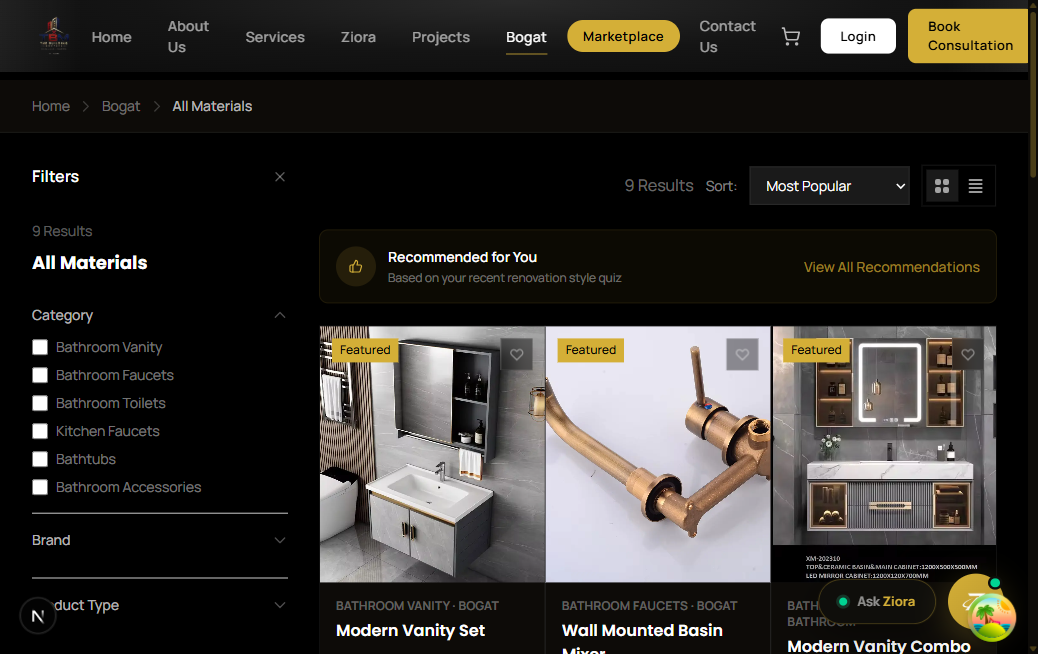
Task: Click the Modern Vanity Set title
Action: 410,631
